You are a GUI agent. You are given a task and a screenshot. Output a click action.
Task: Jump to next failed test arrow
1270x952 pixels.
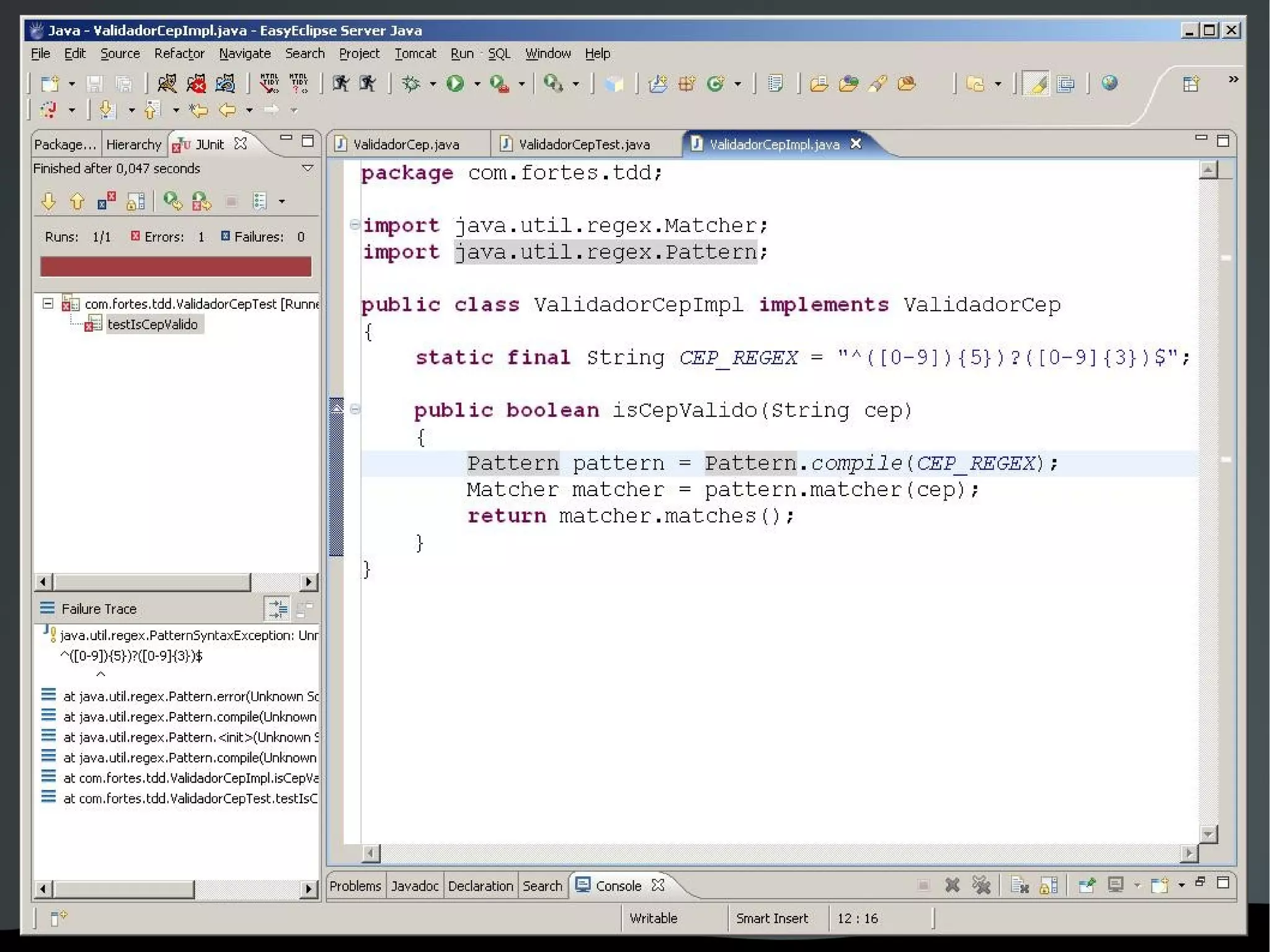tap(48, 201)
